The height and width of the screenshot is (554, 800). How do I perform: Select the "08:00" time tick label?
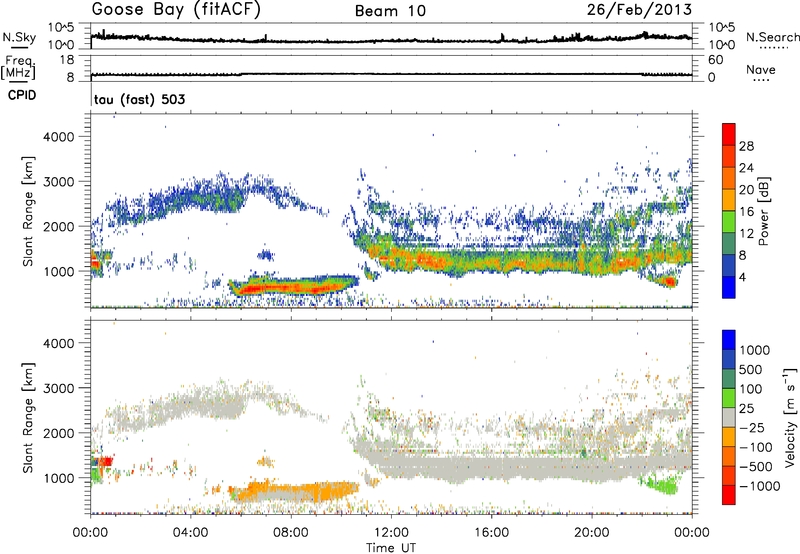click(291, 533)
